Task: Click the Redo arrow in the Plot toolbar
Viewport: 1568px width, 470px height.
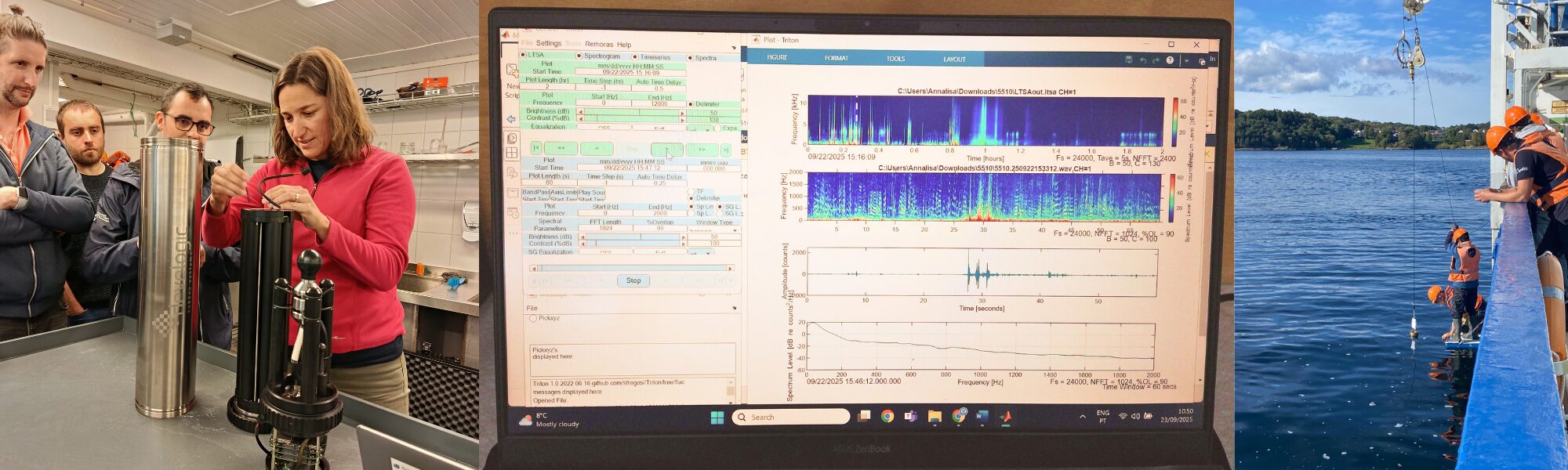Action: (1156, 60)
